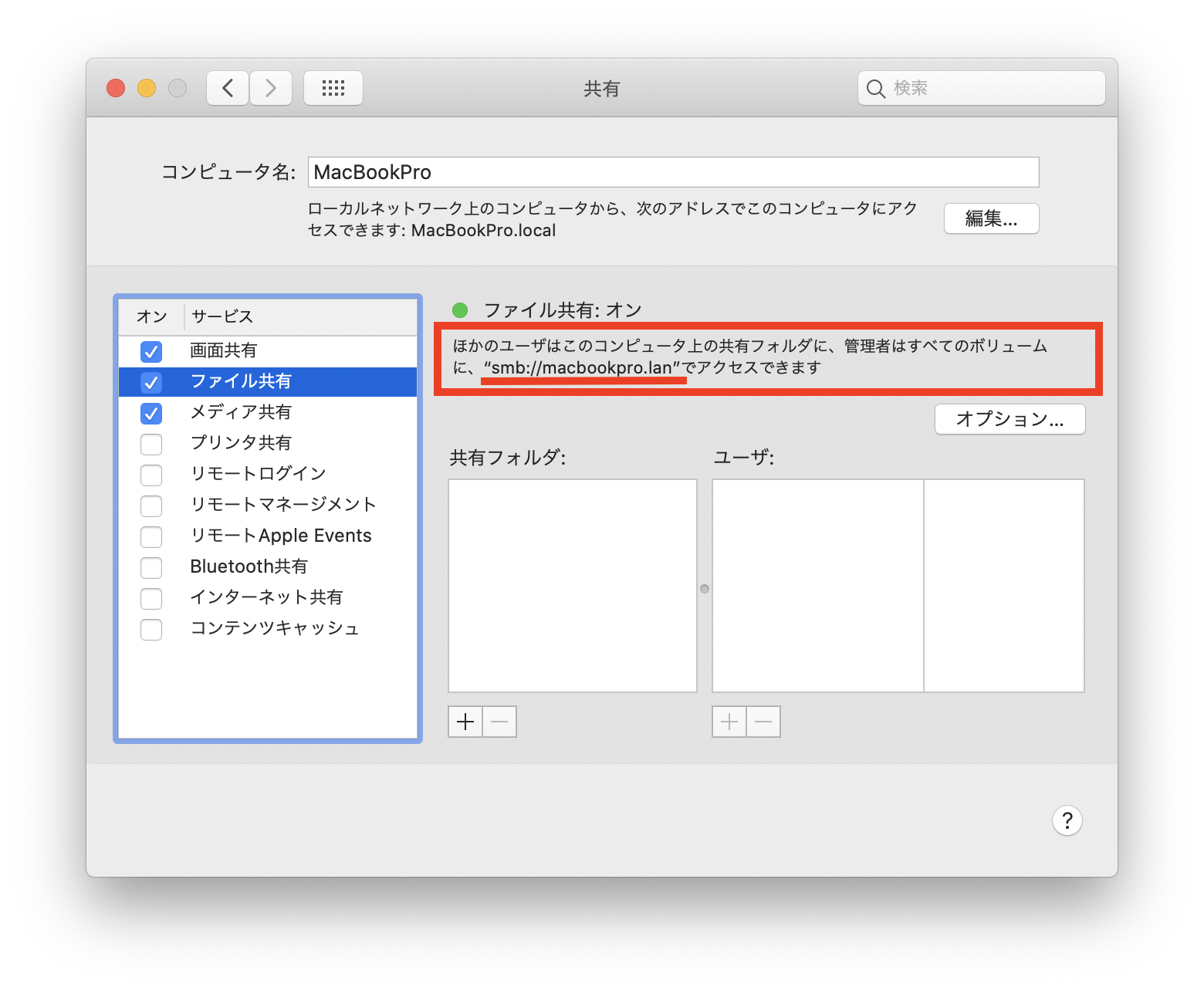Image resolution: width=1204 pixels, height=991 pixels.
Task: Select the リモートマネージメント service row
Action: 268,506
